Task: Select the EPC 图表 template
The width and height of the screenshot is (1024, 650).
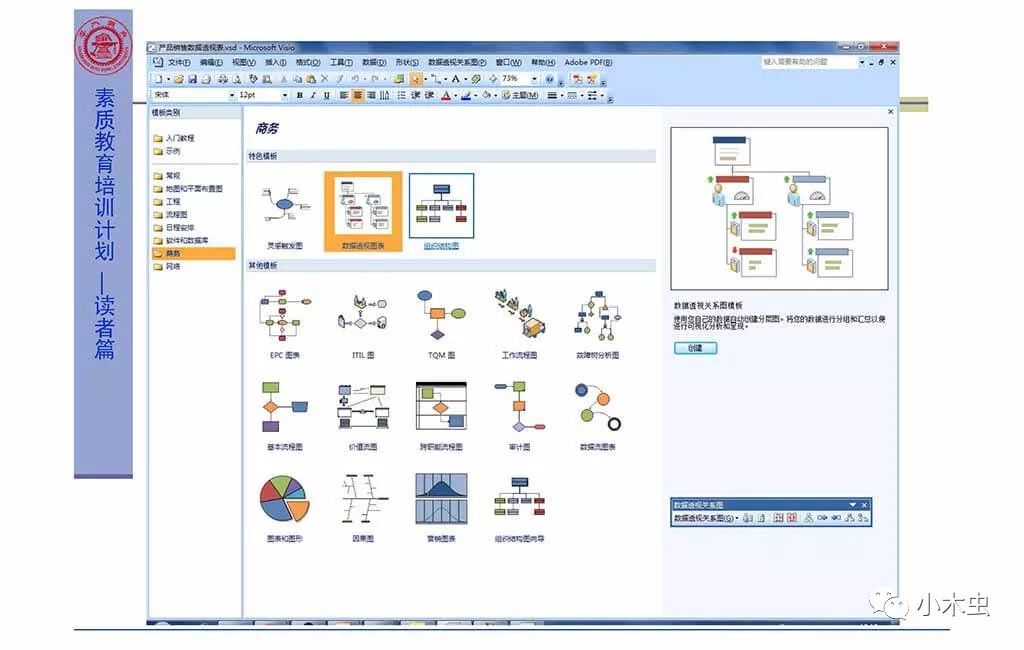Action: 285,324
